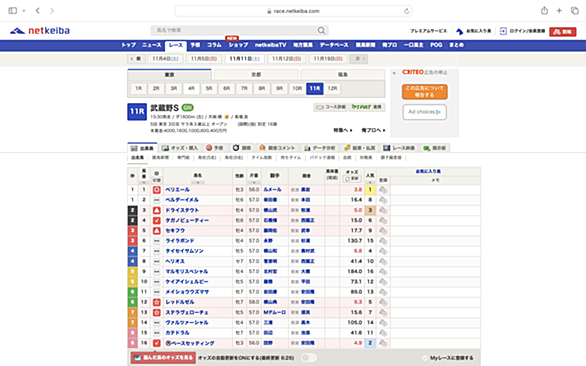Click the search magnifier icon in header
Screen dimensions: 586x366
321,31
